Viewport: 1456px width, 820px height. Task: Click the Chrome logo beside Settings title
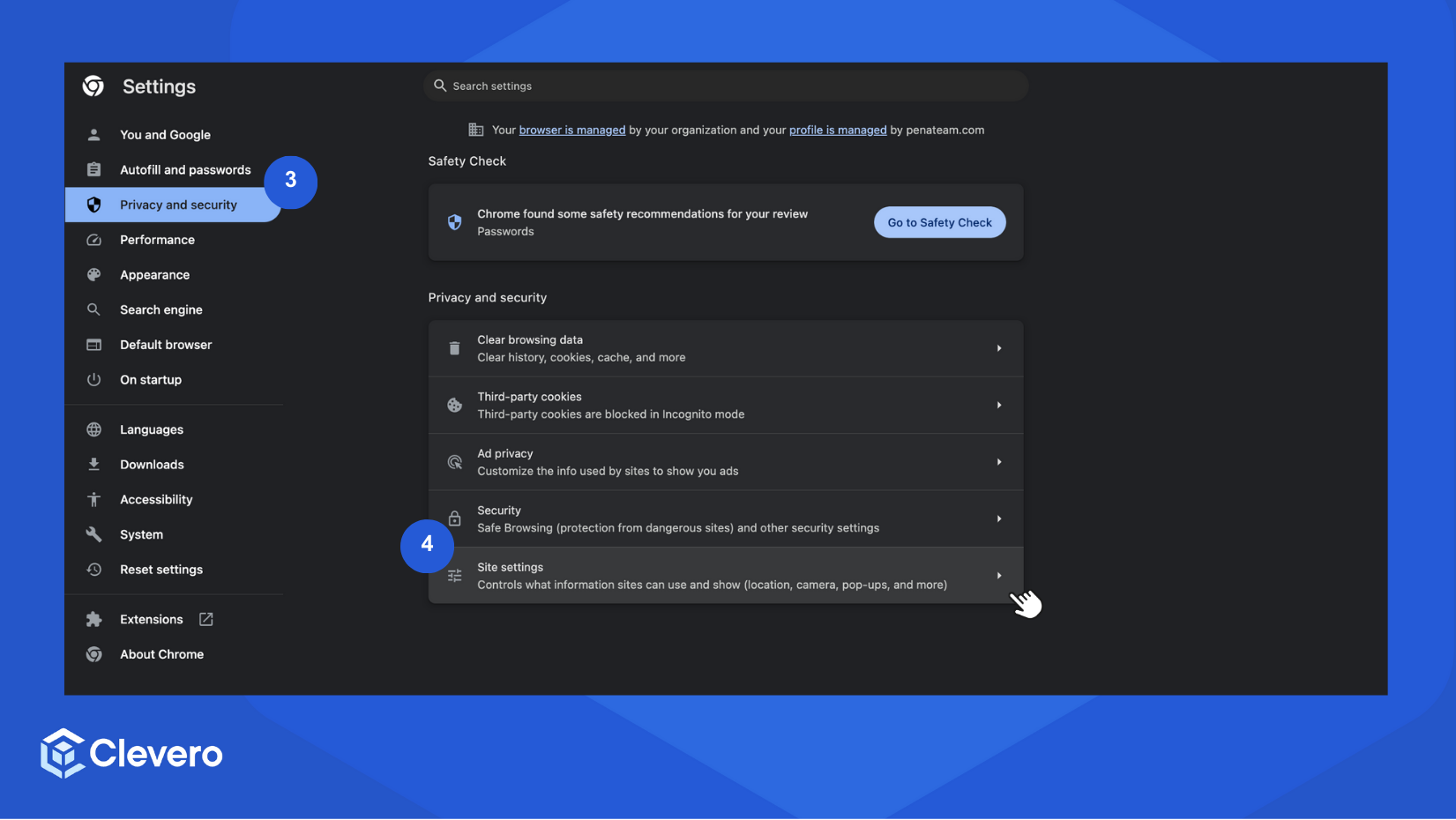93,86
